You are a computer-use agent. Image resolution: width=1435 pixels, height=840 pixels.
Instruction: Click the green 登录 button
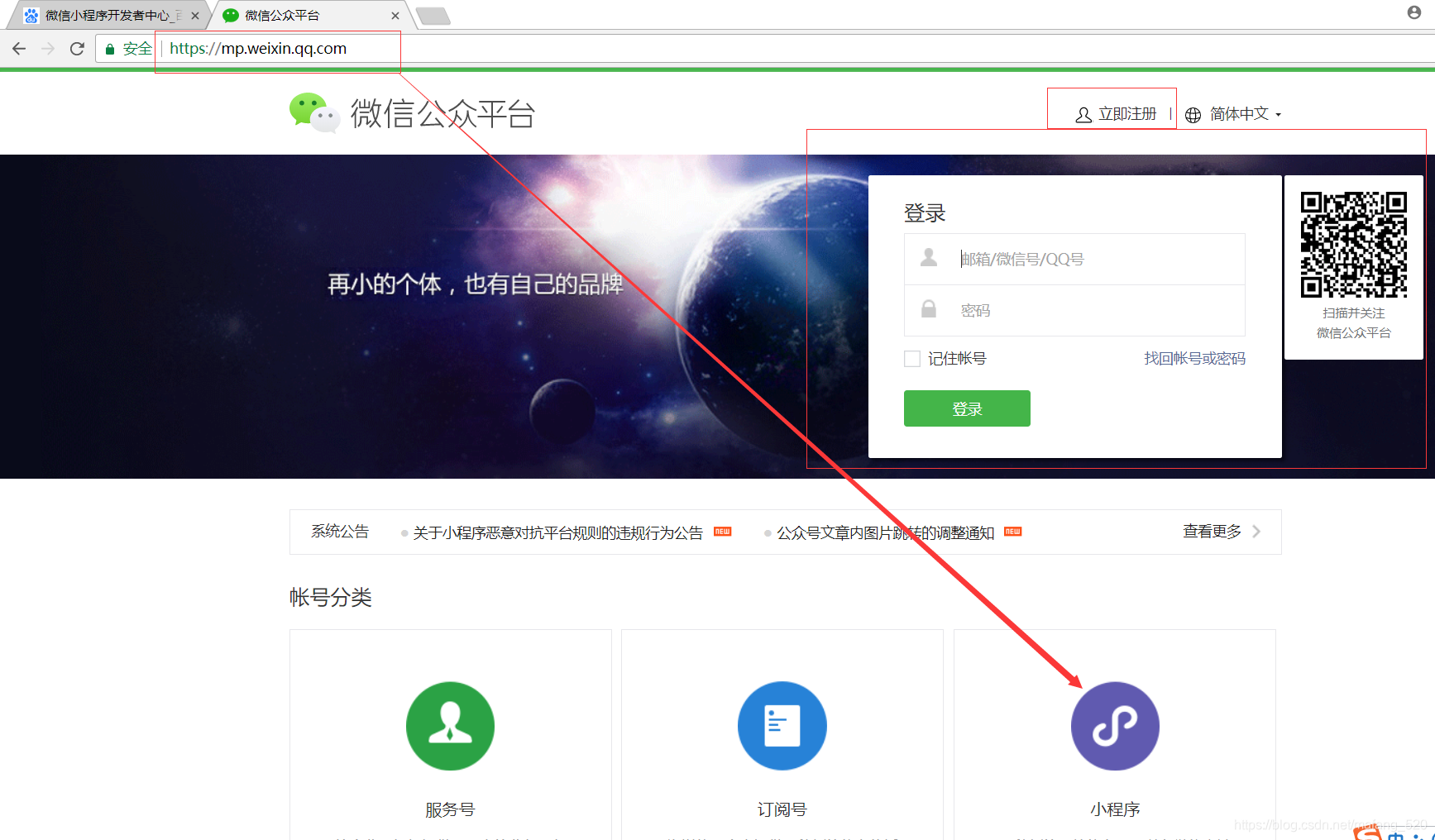(967, 408)
